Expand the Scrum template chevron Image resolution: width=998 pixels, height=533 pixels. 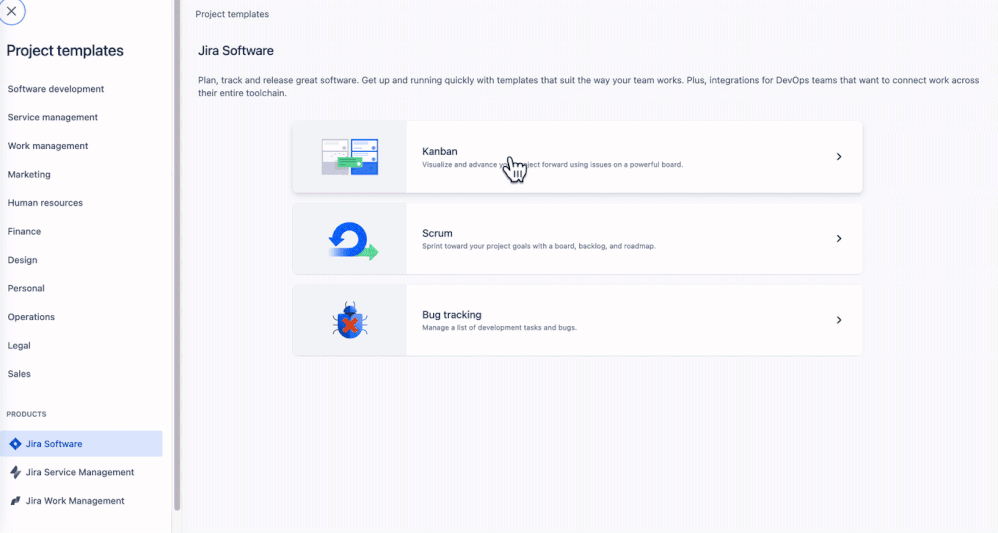pyautogui.click(x=839, y=238)
